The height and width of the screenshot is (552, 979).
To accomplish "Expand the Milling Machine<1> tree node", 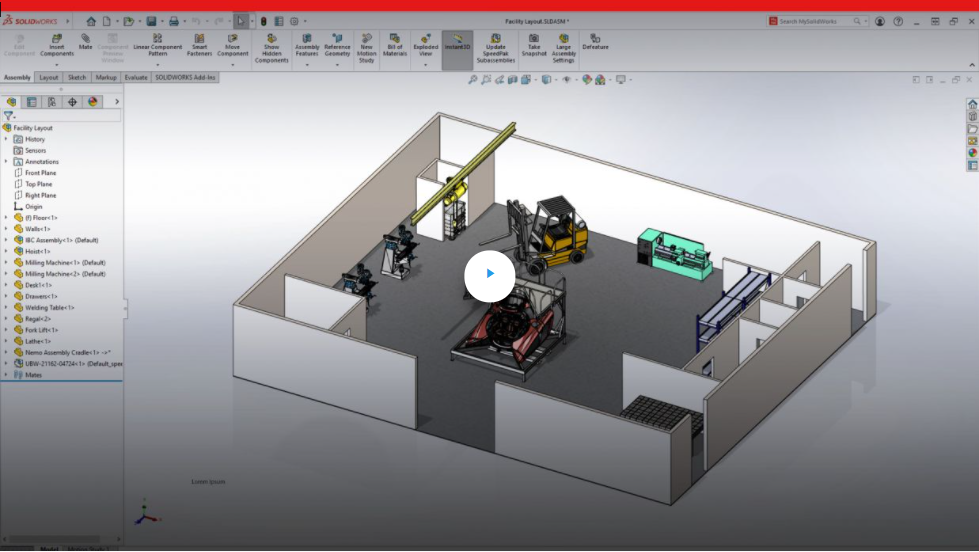I will pyautogui.click(x=6, y=263).
